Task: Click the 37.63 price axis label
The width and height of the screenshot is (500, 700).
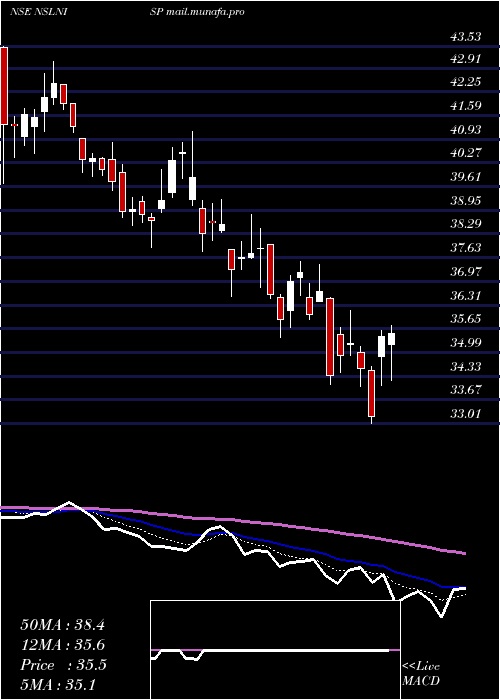Action: click(x=466, y=247)
